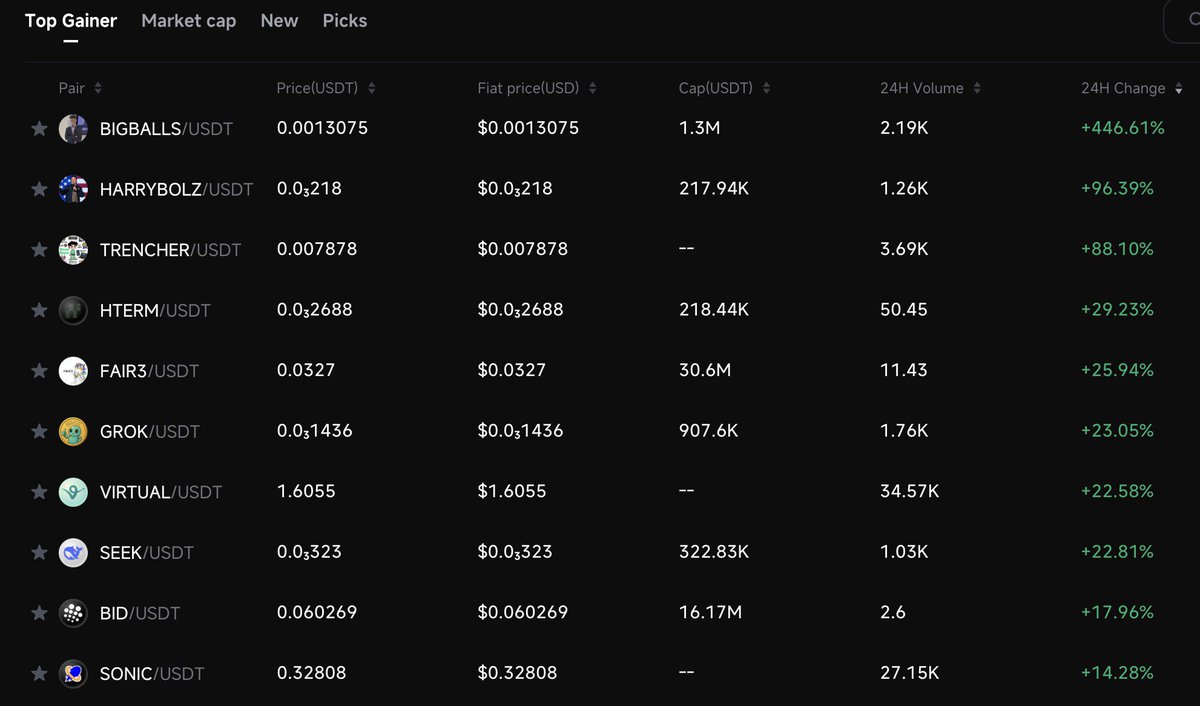The image size is (1200, 706).
Task: Click the search field at top right
Action: click(1182, 21)
